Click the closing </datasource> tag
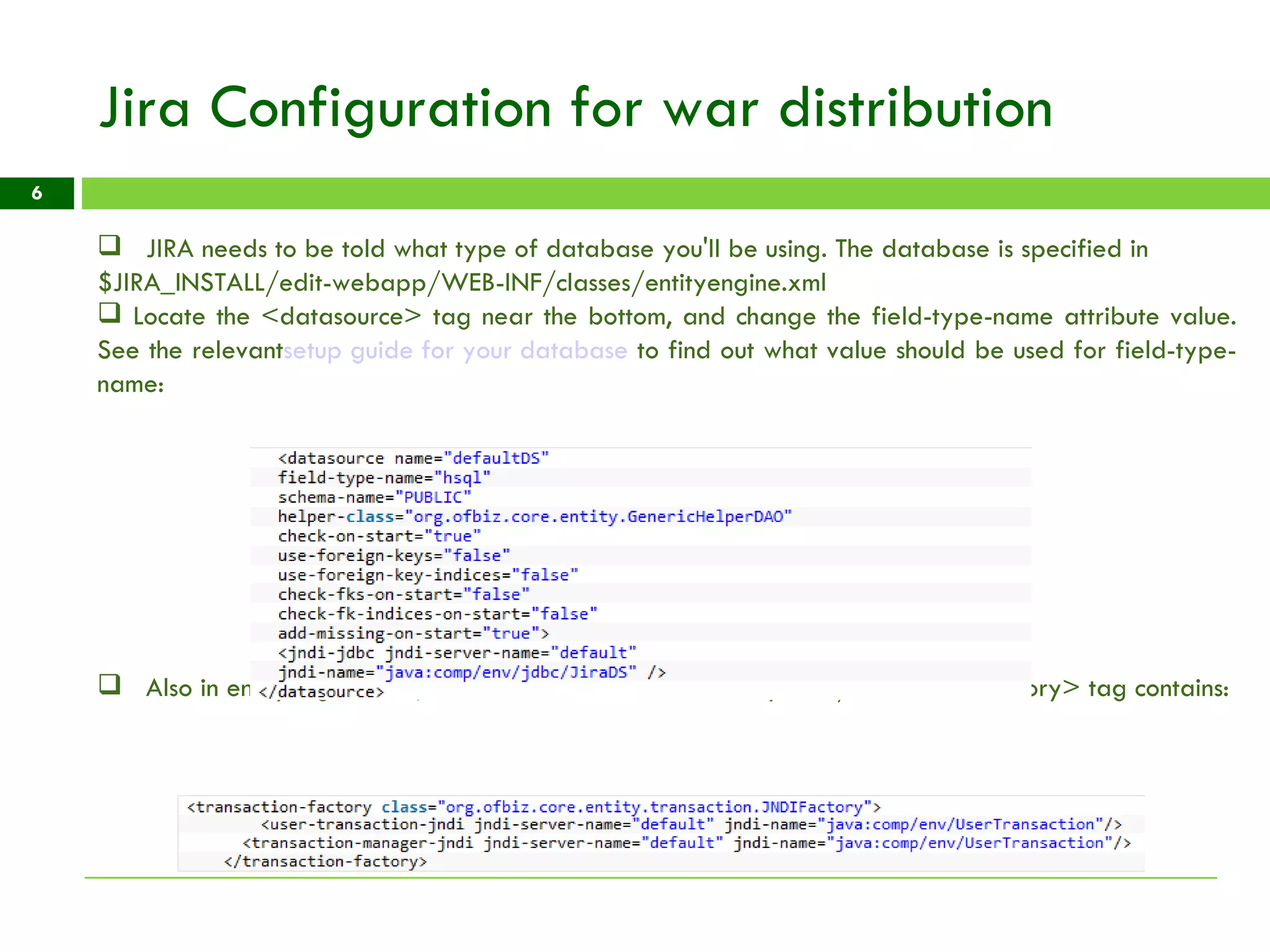The height and width of the screenshot is (952, 1270). point(321,692)
